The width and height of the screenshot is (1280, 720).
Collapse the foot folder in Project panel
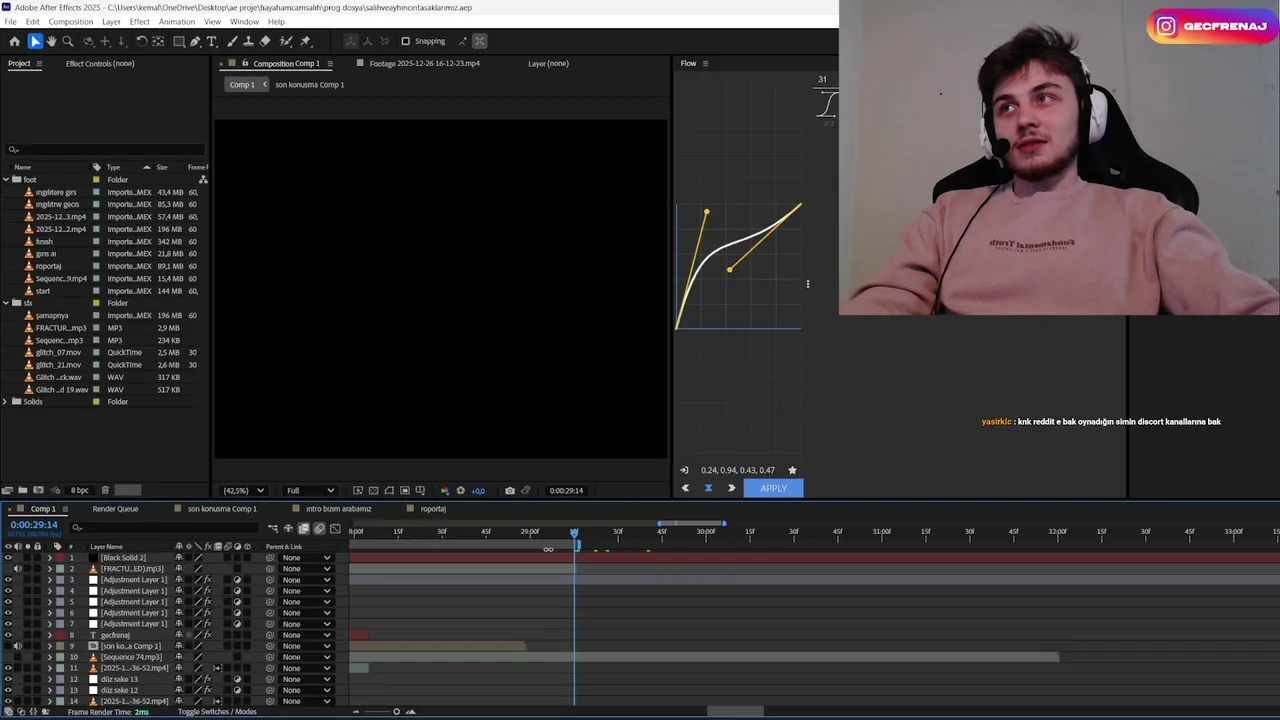coord(5,180)
